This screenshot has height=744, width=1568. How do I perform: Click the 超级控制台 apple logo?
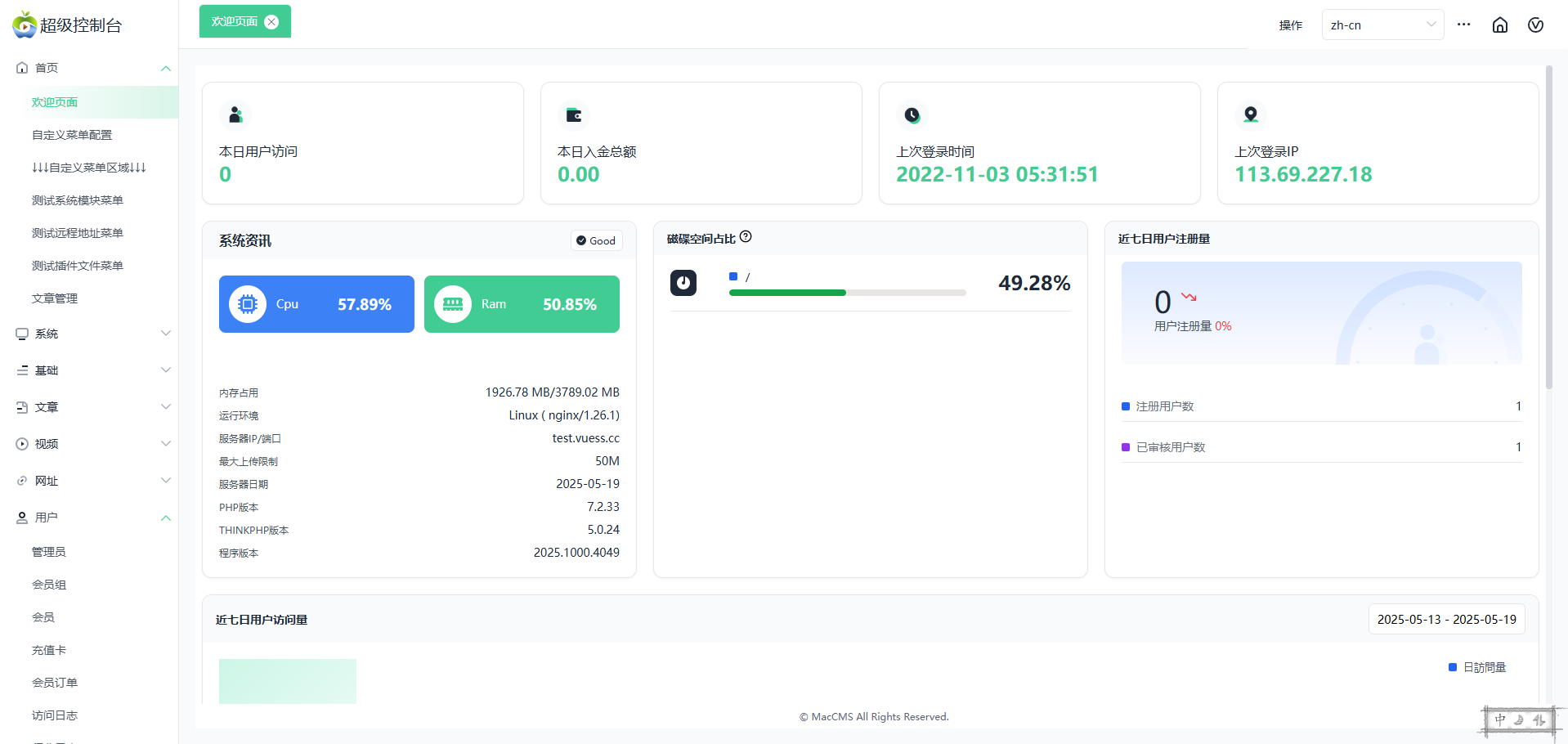25,25
